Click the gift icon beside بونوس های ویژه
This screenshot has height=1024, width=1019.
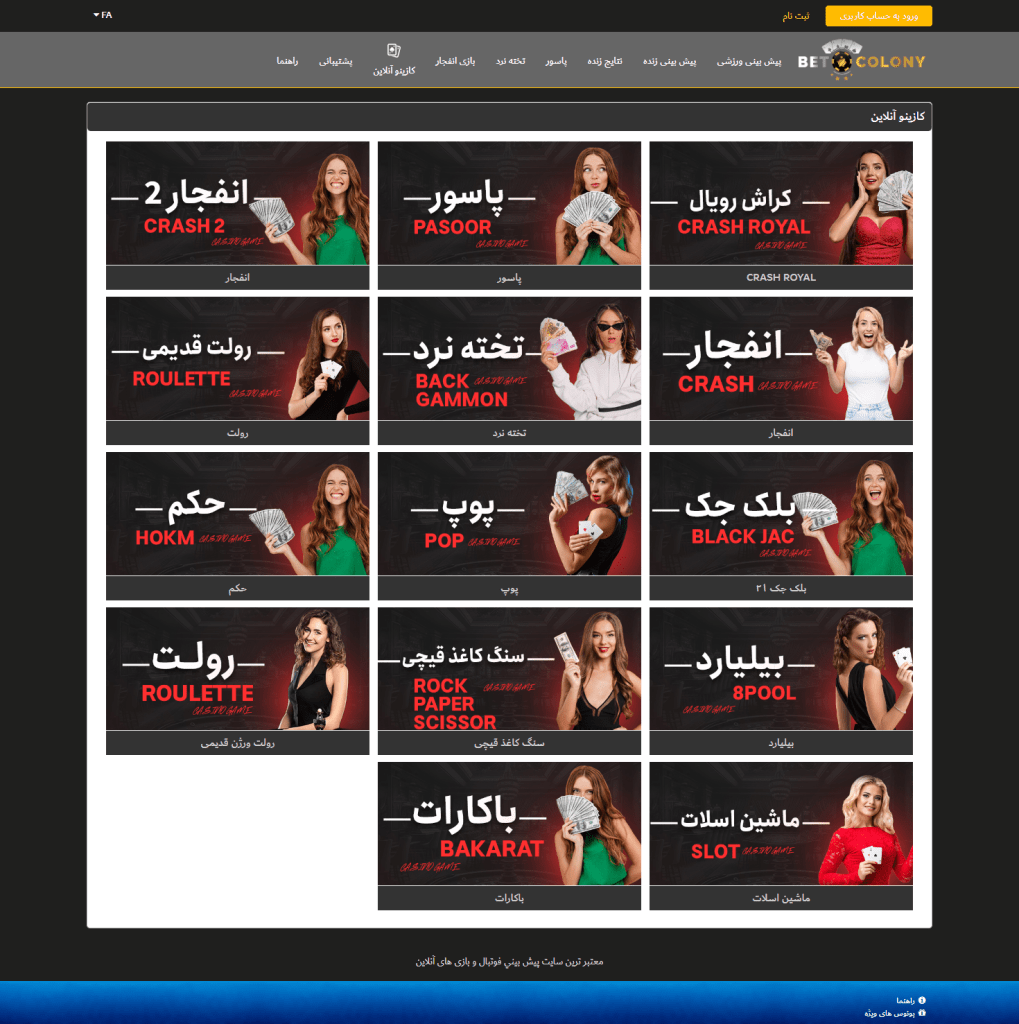(x=922, y=1013)
